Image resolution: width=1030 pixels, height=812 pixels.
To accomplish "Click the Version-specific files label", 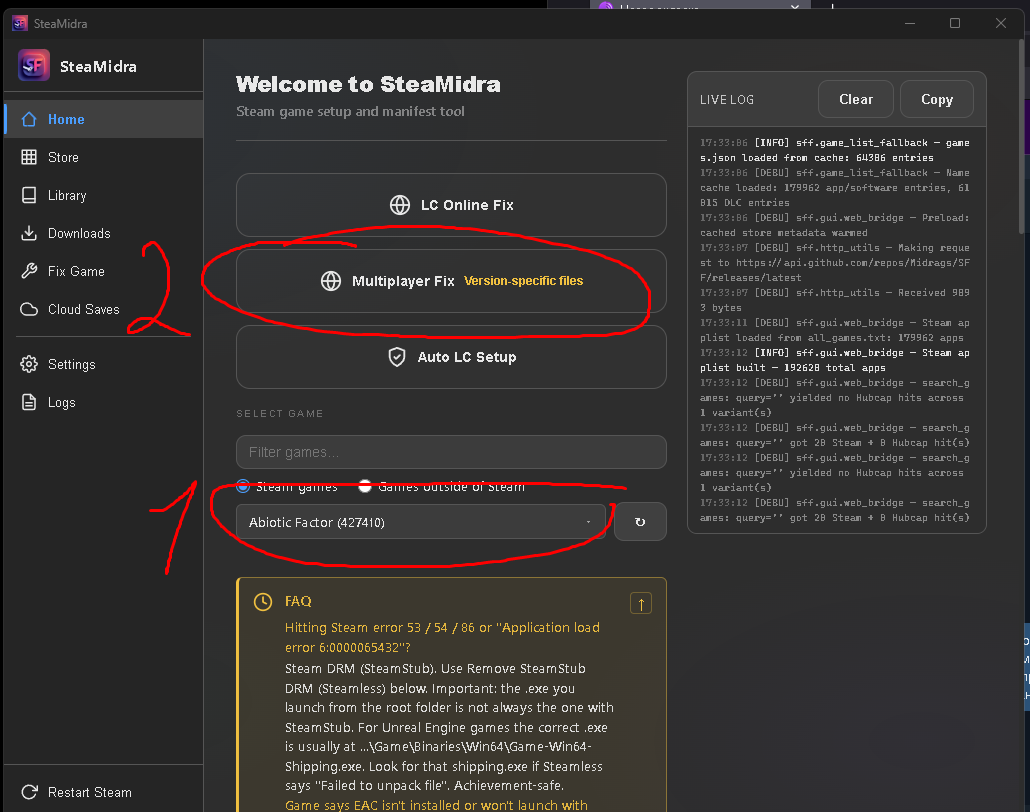I will [x=524, y=281].
